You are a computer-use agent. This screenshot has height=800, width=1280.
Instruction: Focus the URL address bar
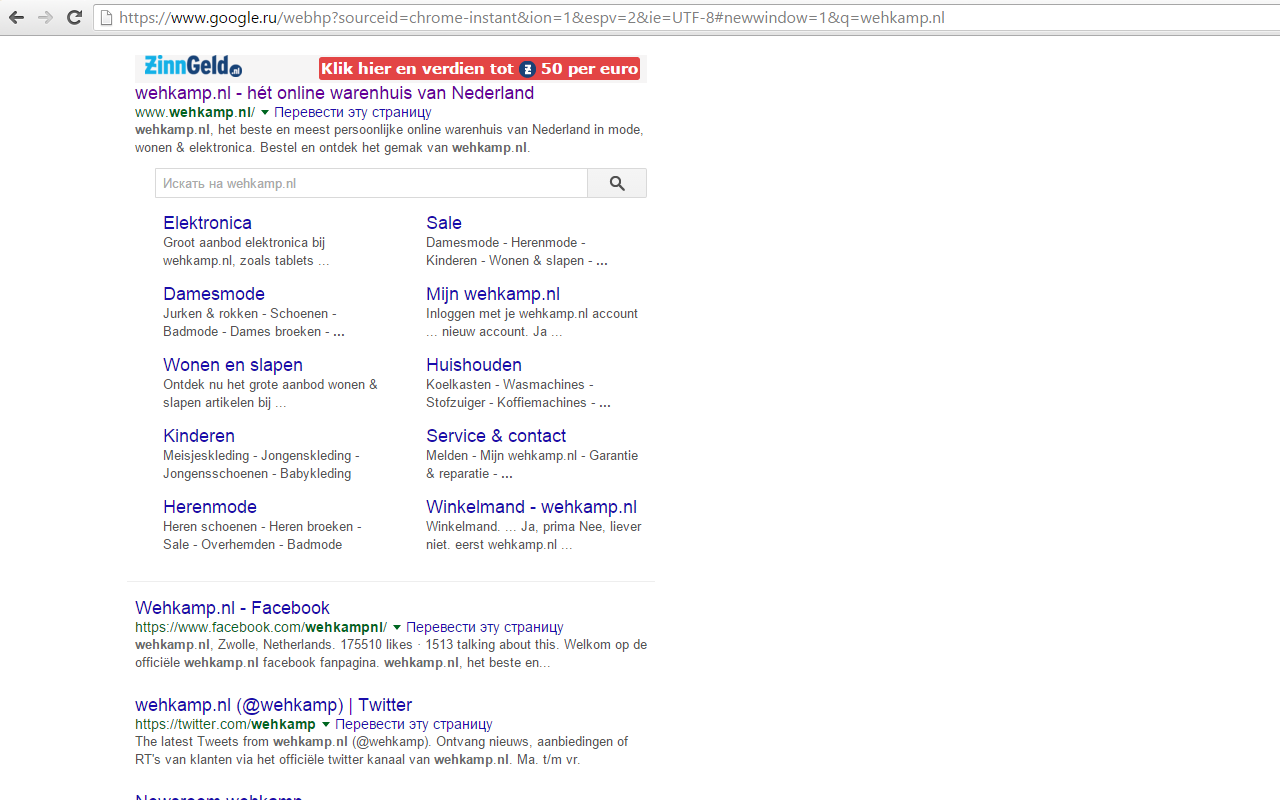pyautogui.click(x=686, y=17)
